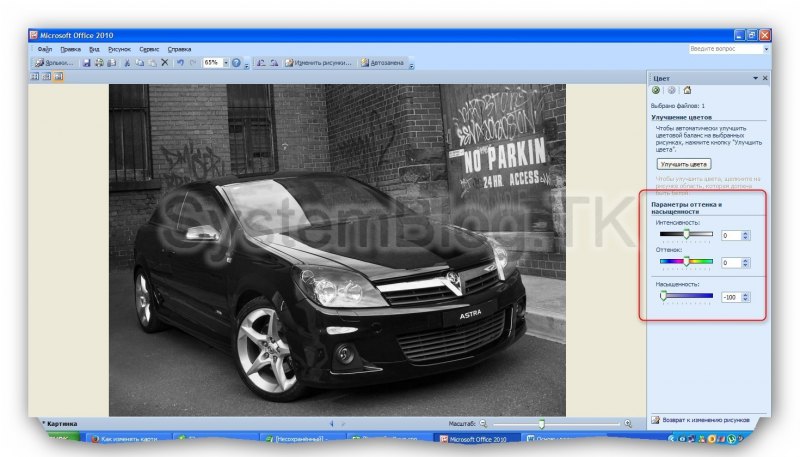Expand the formatting toolbar options arrow

point(412,64)
